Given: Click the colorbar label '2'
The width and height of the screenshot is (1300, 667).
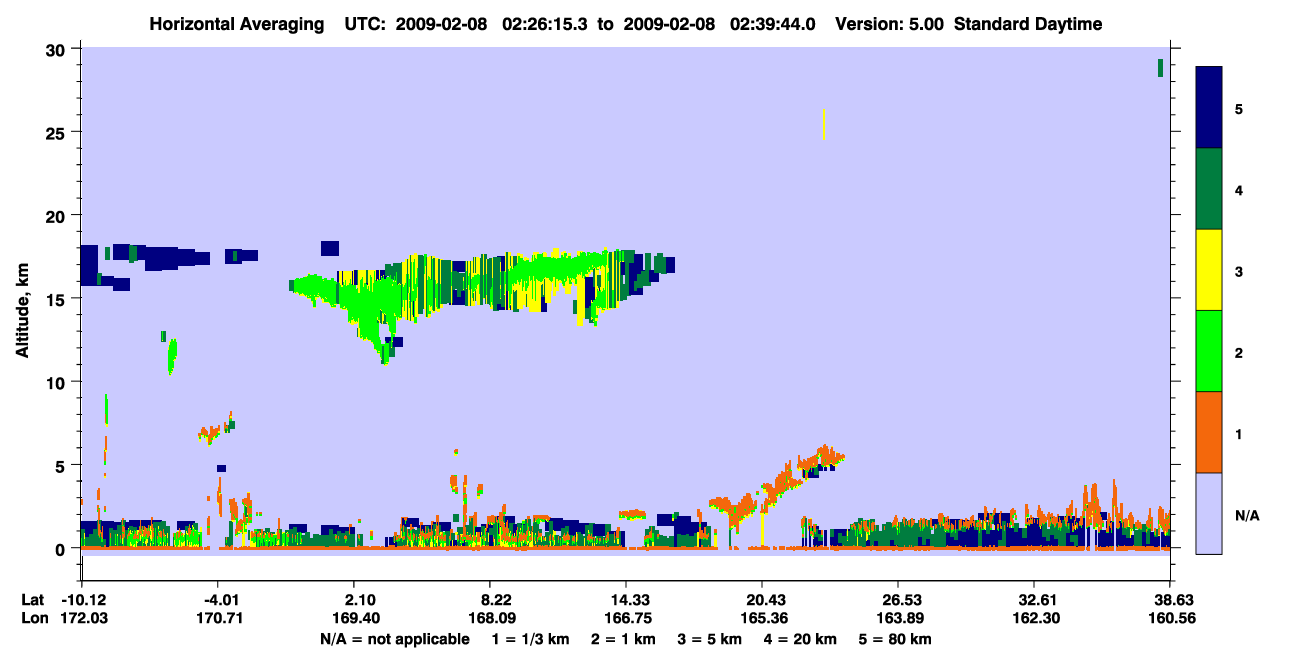Looking at the screenshot, I should 1238,352.
